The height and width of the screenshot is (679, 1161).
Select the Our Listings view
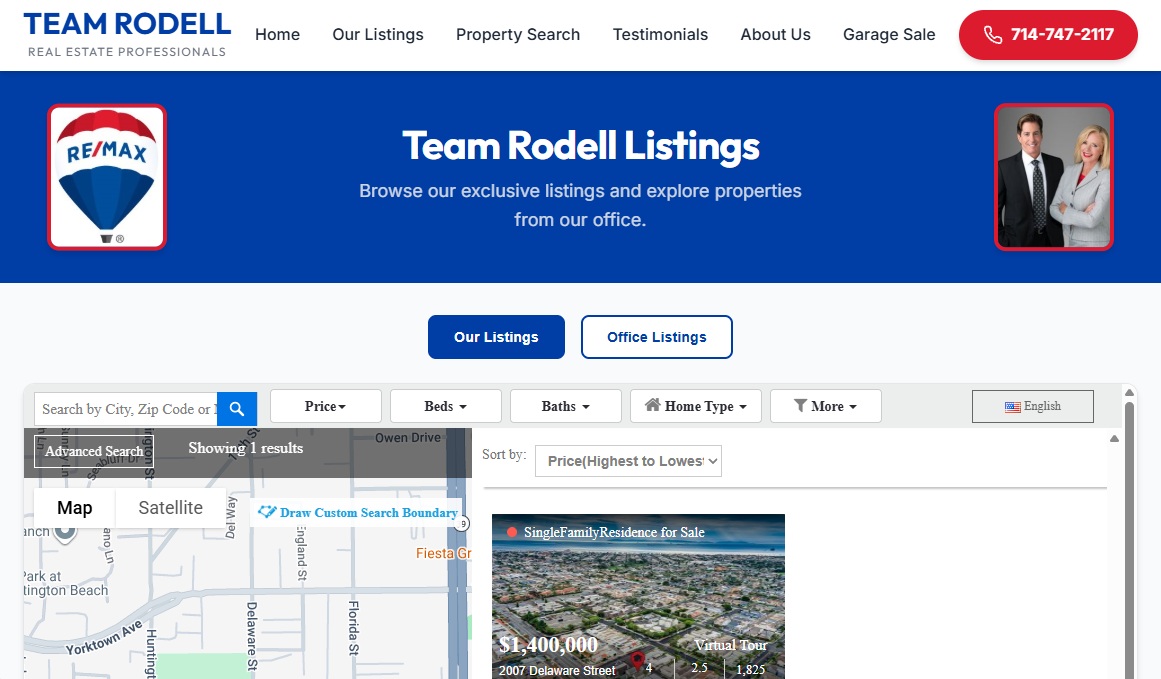point(496,337)
